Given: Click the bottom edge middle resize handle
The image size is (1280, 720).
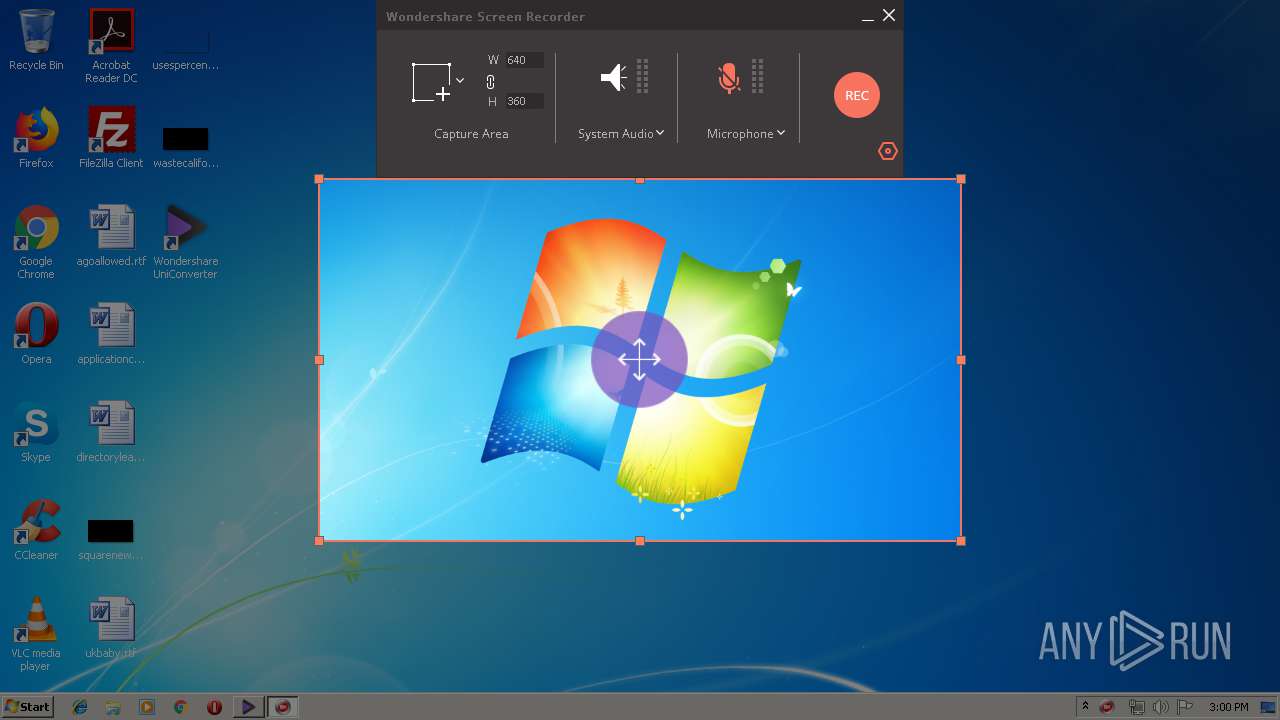Looking at the screenshot, I should tap(640, 541).
